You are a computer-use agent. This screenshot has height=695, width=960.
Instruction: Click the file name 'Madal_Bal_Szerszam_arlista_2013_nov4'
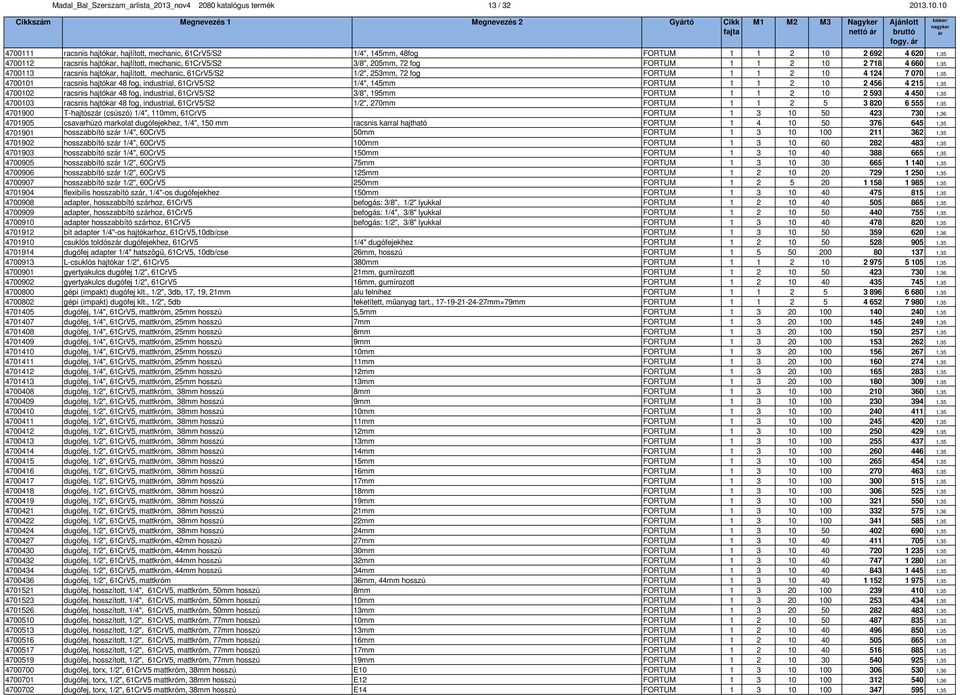122,6
